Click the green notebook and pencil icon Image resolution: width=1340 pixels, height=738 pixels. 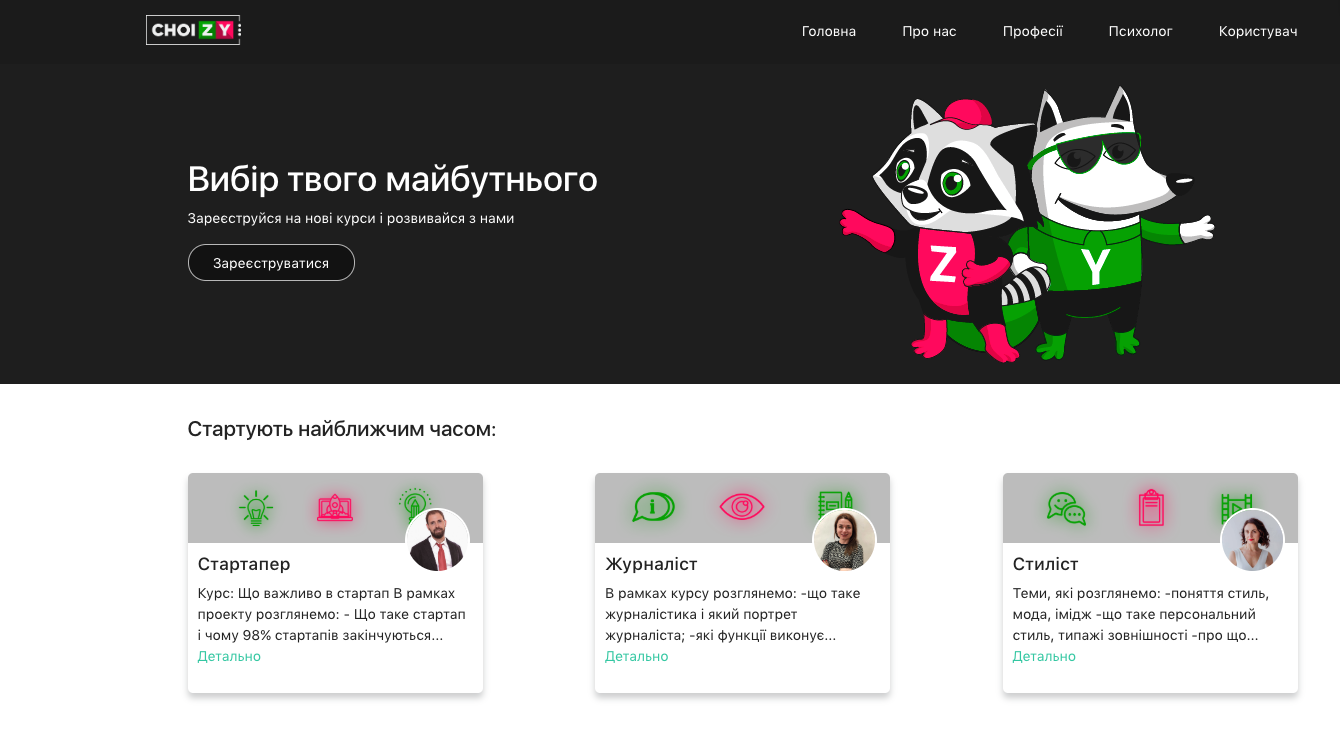click(x=834, y=503)
